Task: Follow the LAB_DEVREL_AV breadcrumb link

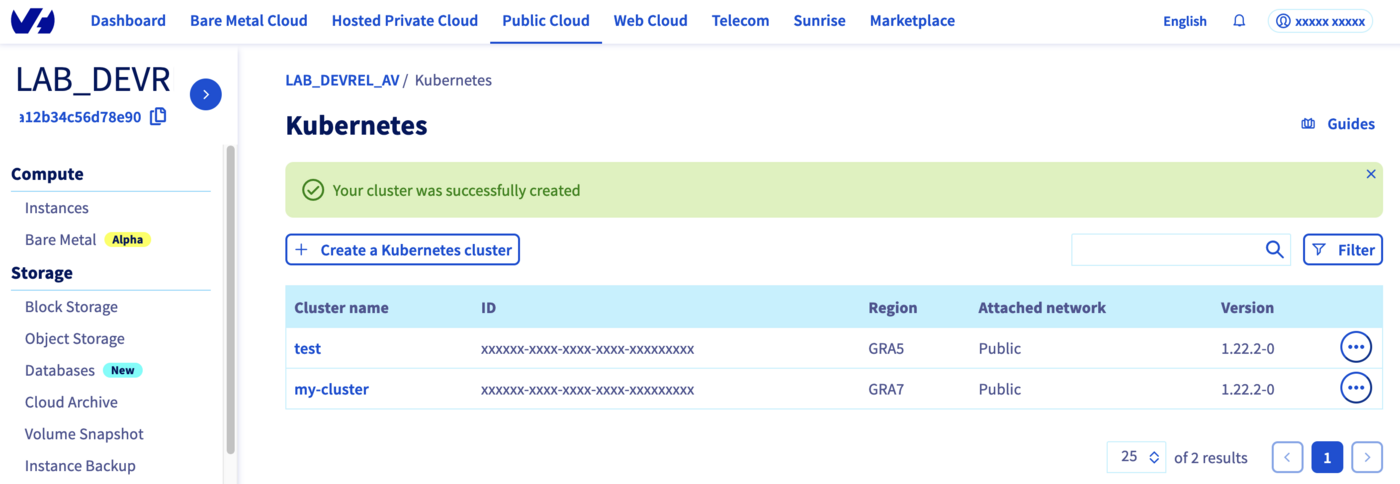Action: (342, 80)
